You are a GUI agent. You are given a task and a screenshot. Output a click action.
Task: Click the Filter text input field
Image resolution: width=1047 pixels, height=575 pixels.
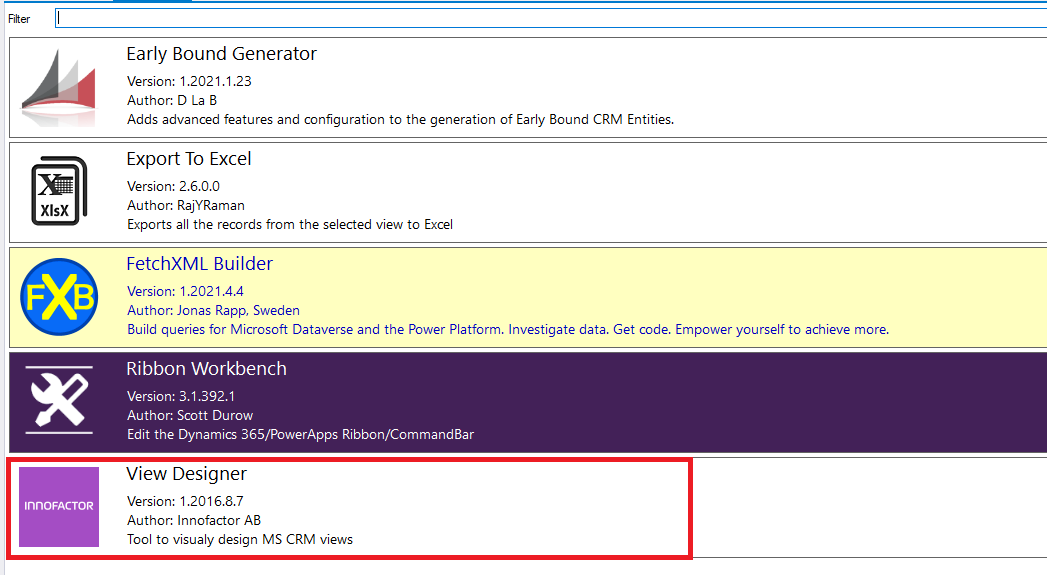(x=551, y=19)
